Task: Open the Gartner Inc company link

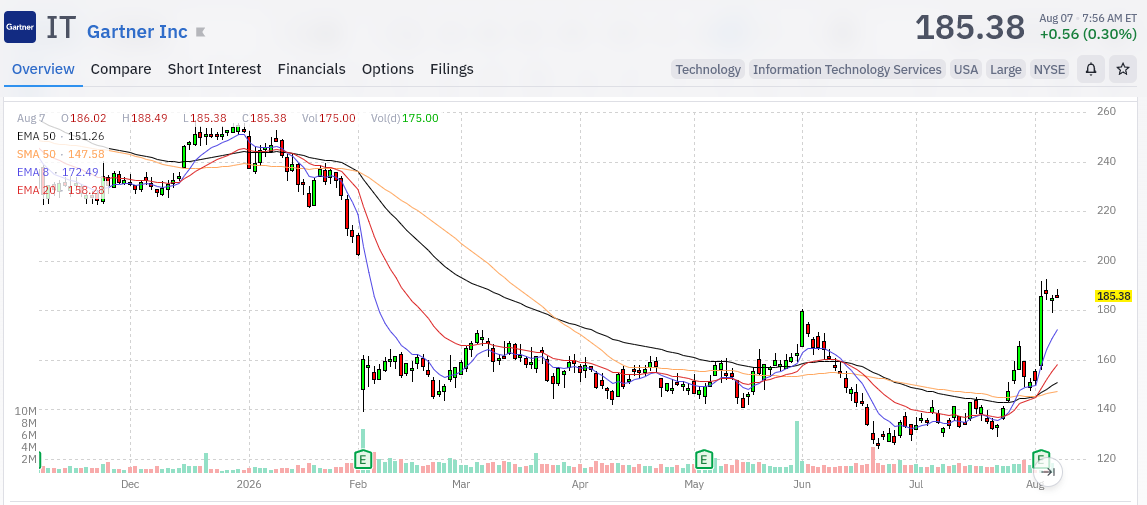Action: pyautogui.click(x=138, y=32)
